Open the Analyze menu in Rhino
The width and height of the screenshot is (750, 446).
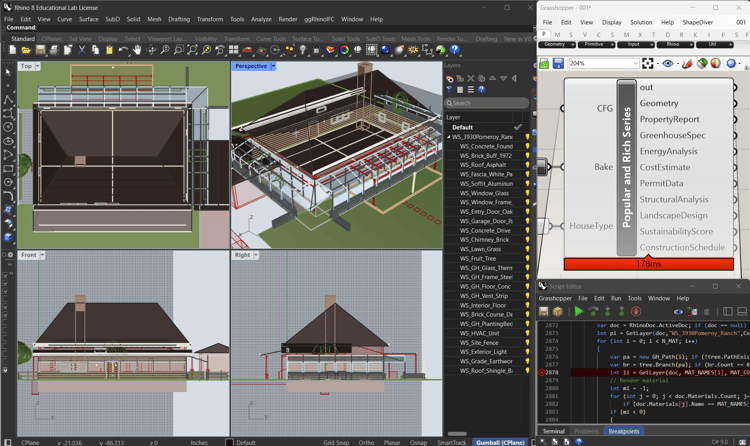tap(261, 19)
